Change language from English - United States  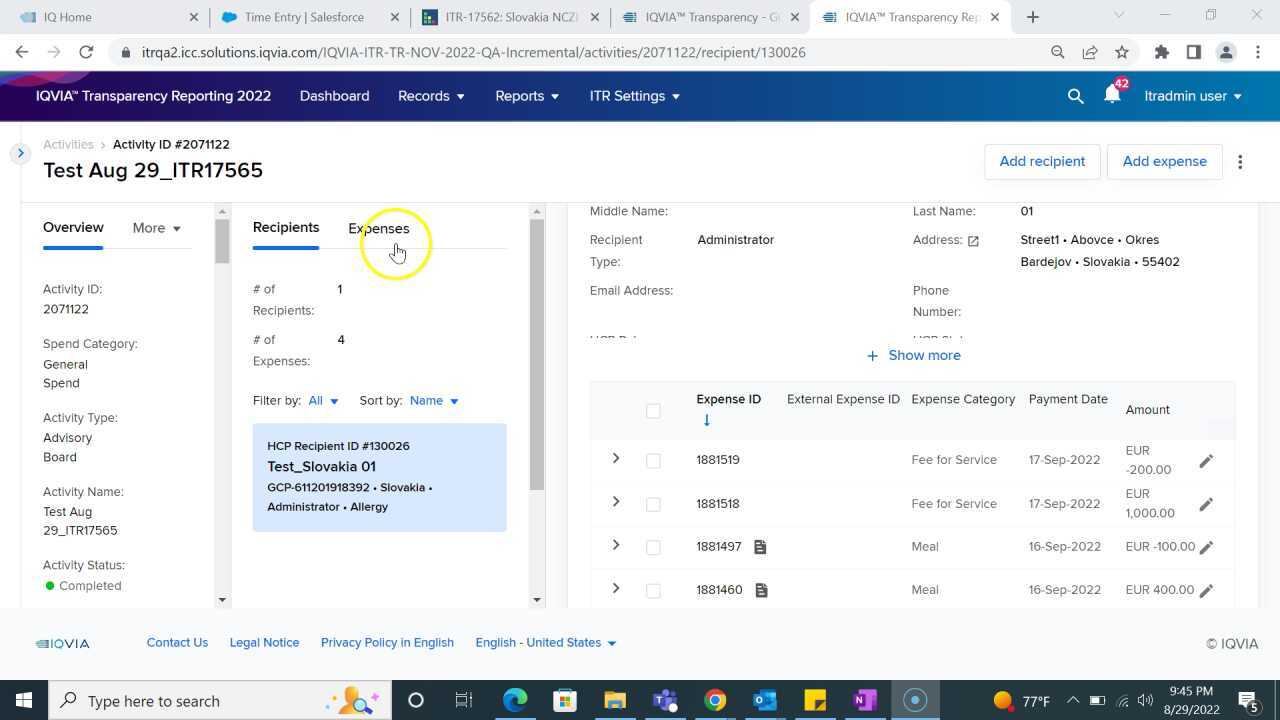(x=546, y=643)
